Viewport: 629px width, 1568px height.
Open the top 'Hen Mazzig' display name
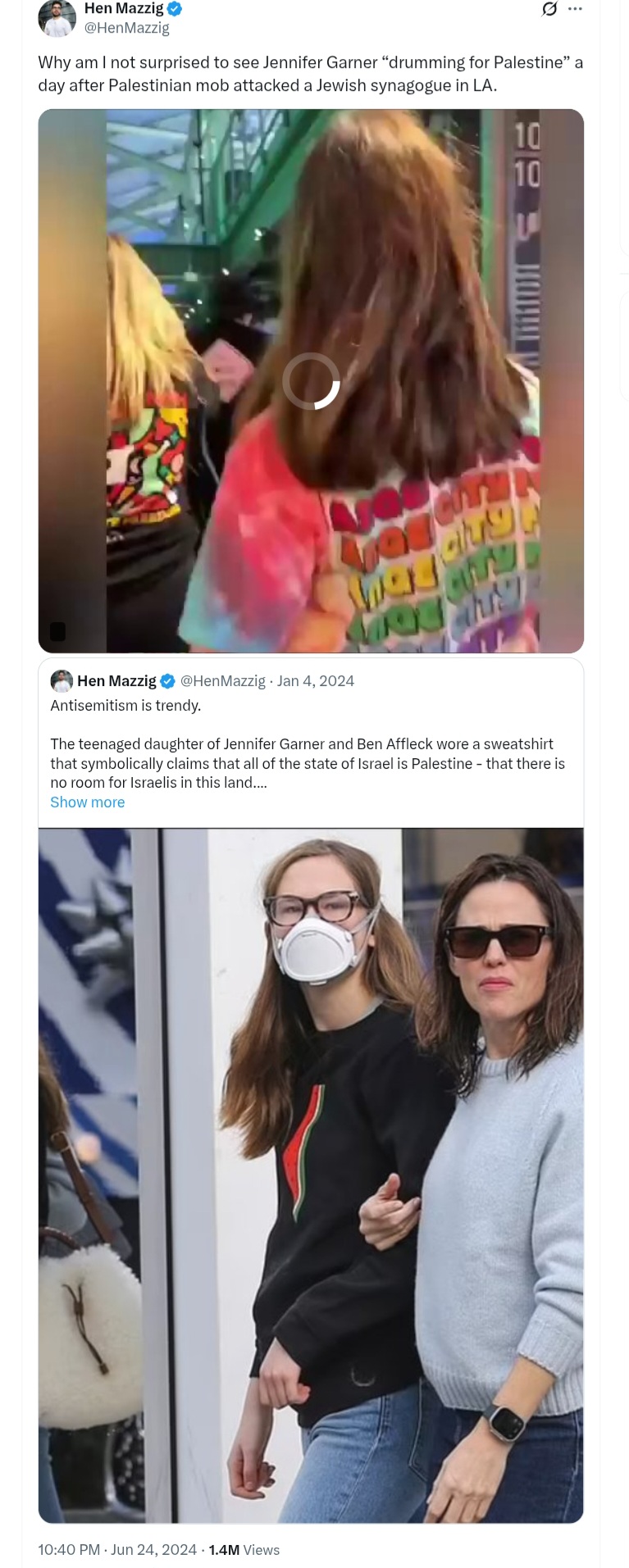click(x=124, y=9)
